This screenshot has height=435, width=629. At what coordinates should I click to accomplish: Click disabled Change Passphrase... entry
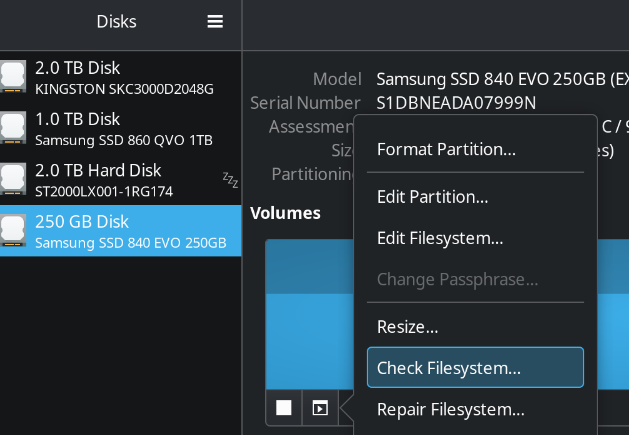tap(475, 280)
